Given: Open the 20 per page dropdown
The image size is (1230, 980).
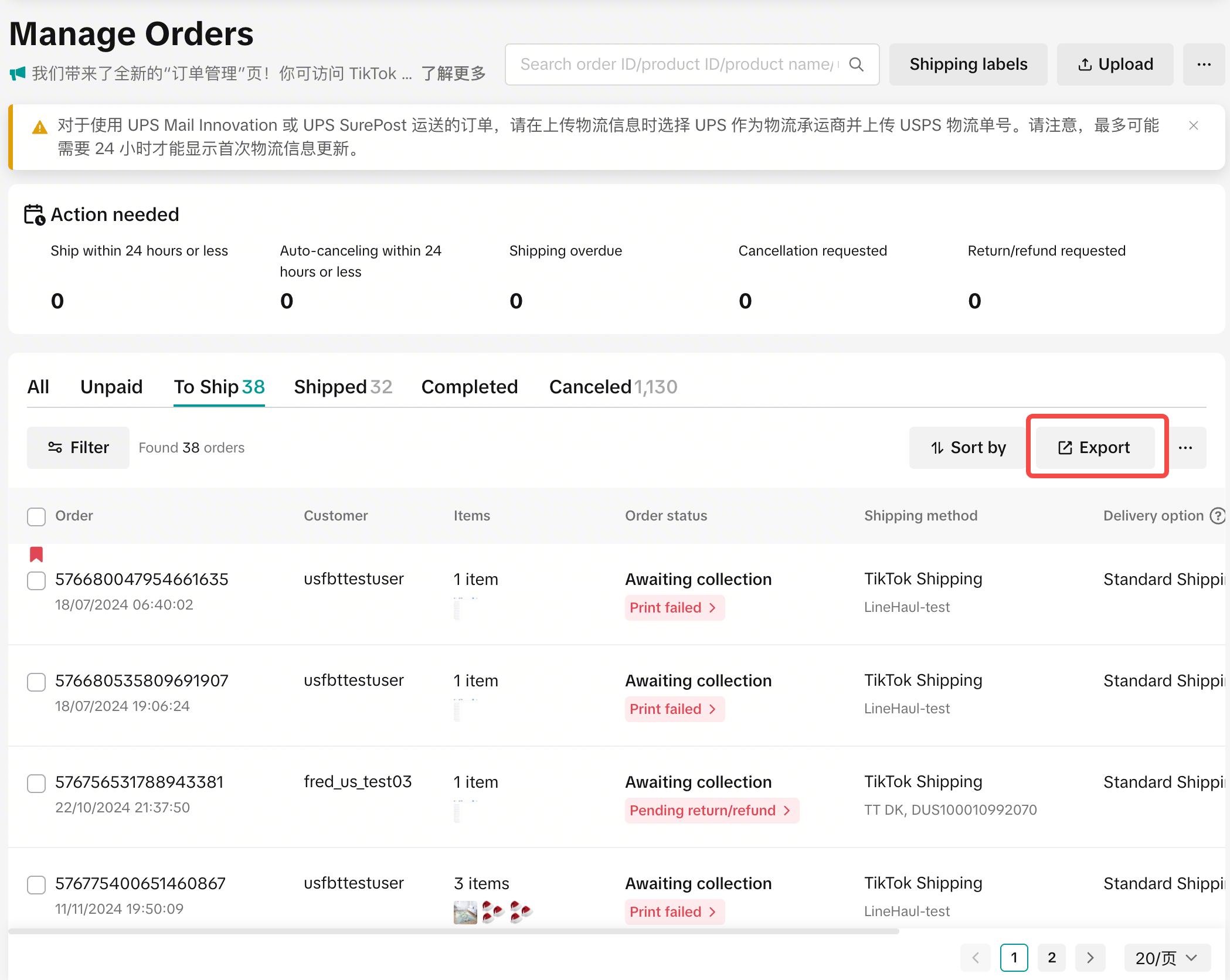Looking at the screenshot, I should pos(1166,958).
